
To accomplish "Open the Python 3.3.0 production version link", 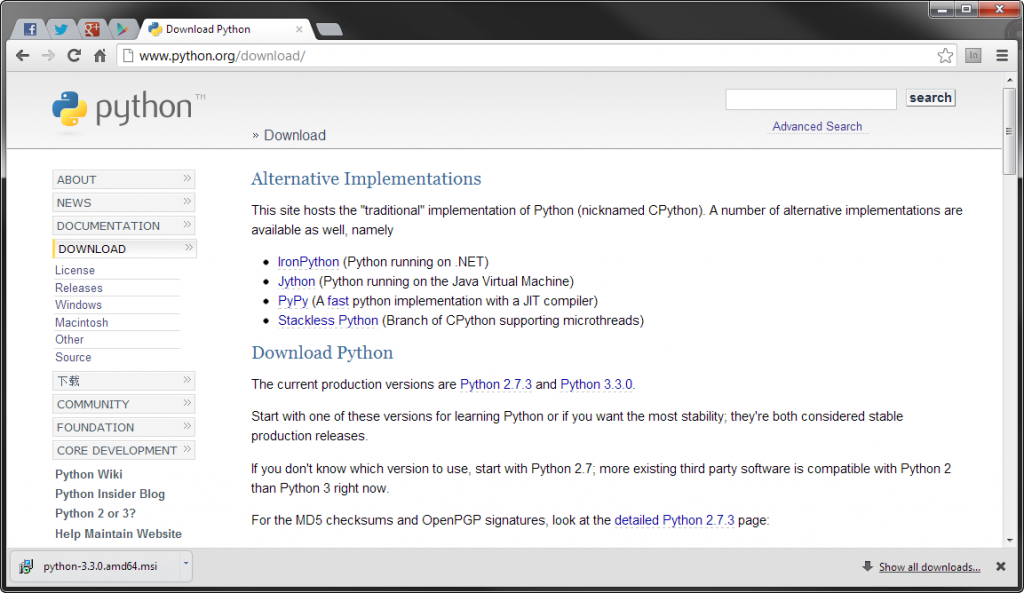I will tap(596, 384).
